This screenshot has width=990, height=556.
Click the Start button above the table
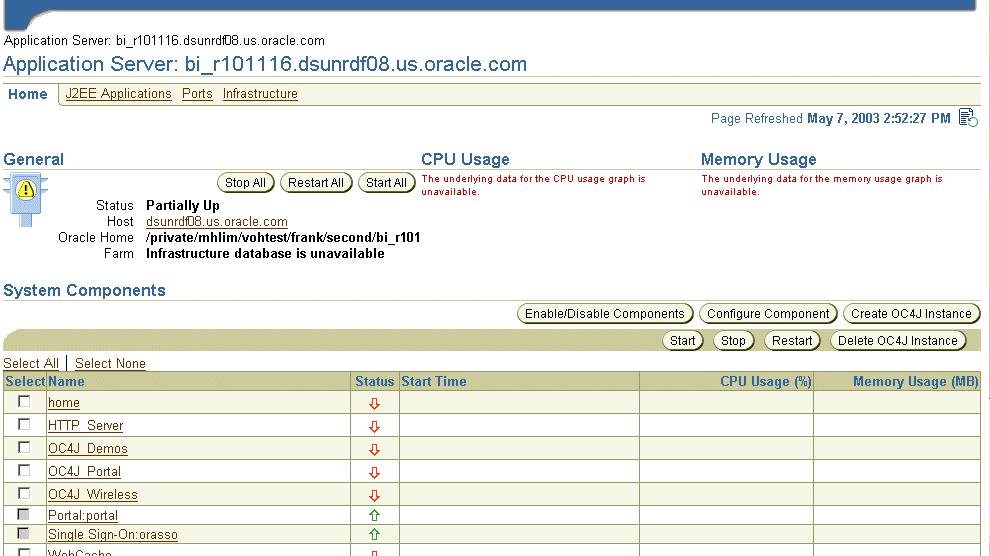coord(683,341)
